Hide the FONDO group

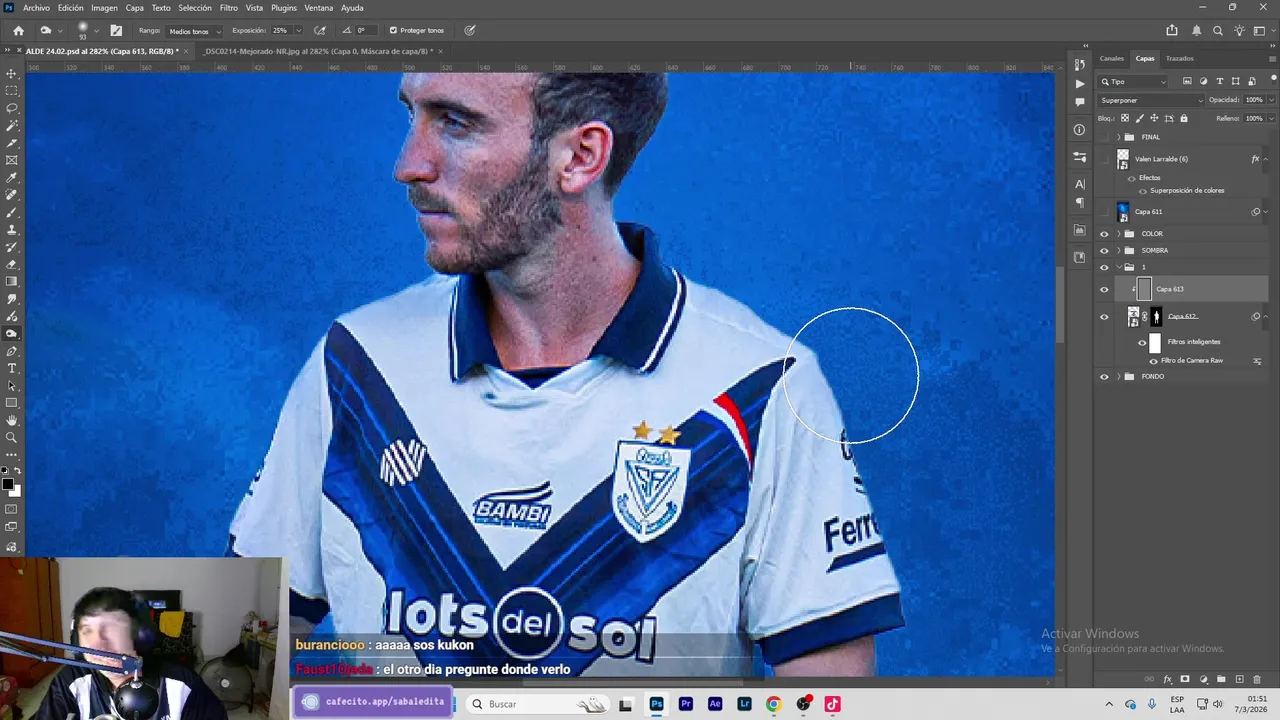1104,377
